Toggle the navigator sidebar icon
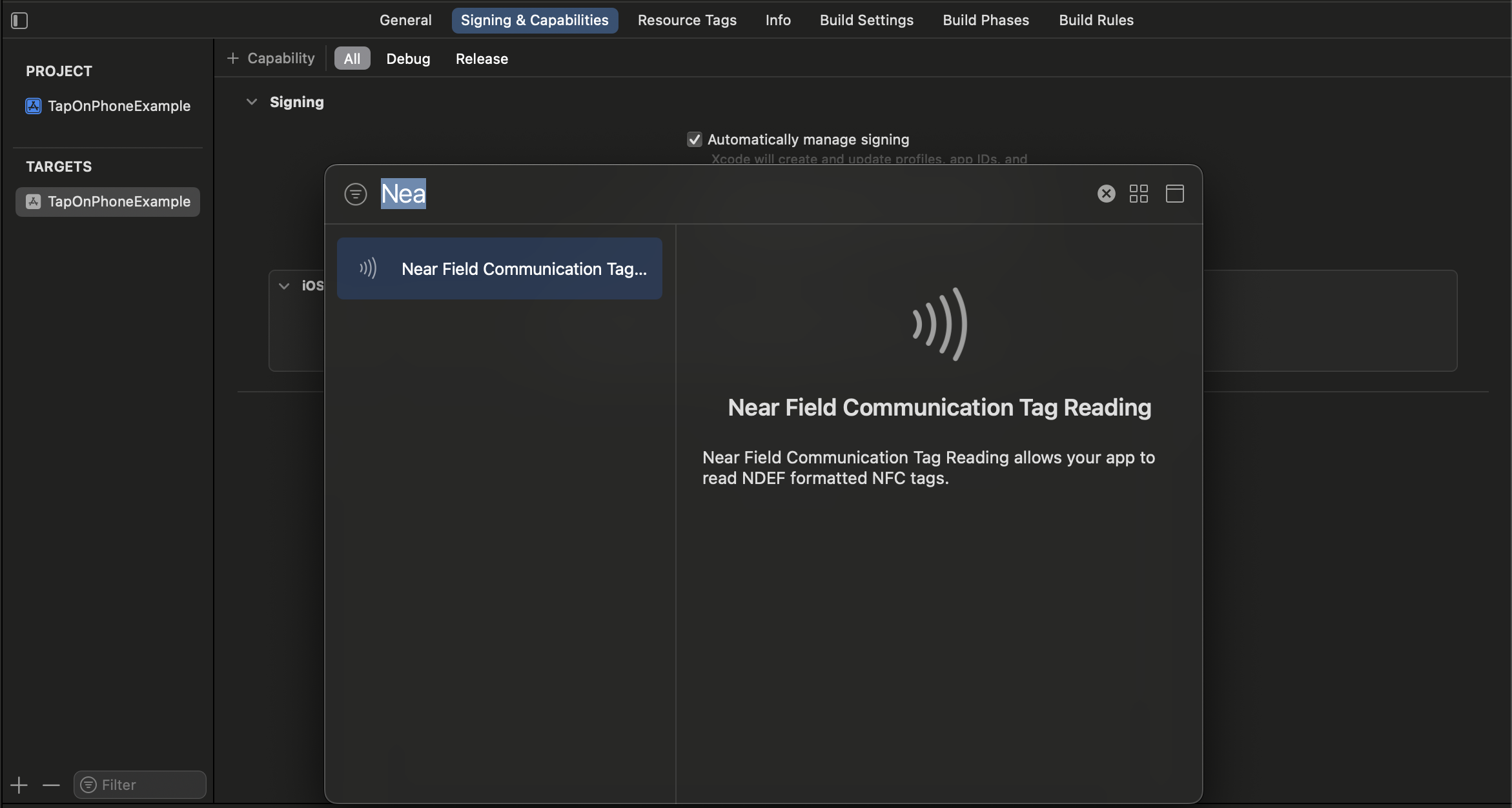 [19, 21]
